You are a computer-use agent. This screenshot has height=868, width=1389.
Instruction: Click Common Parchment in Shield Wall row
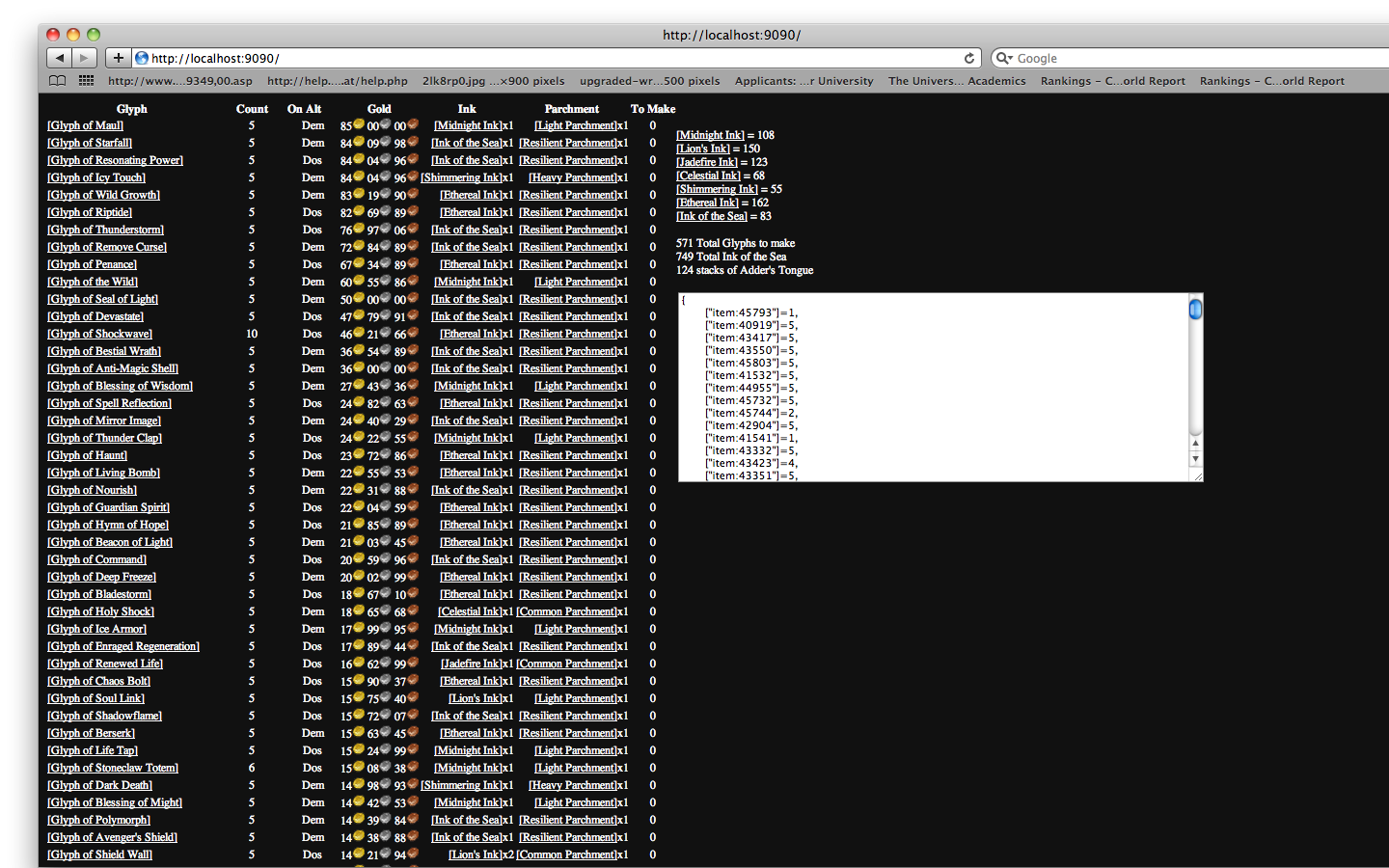click(x=567, y=854)
